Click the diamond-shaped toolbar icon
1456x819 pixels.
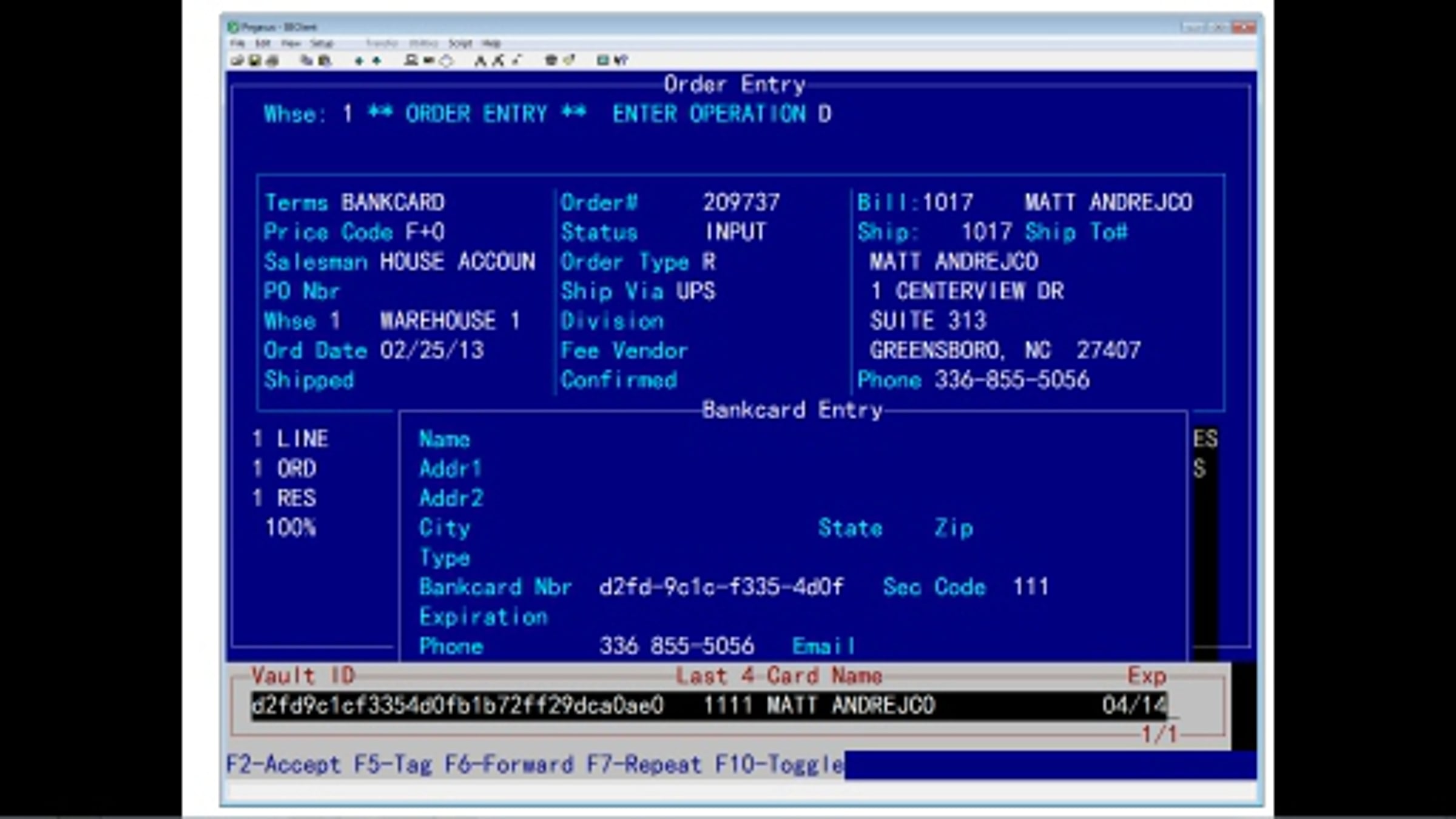point(447,60)
